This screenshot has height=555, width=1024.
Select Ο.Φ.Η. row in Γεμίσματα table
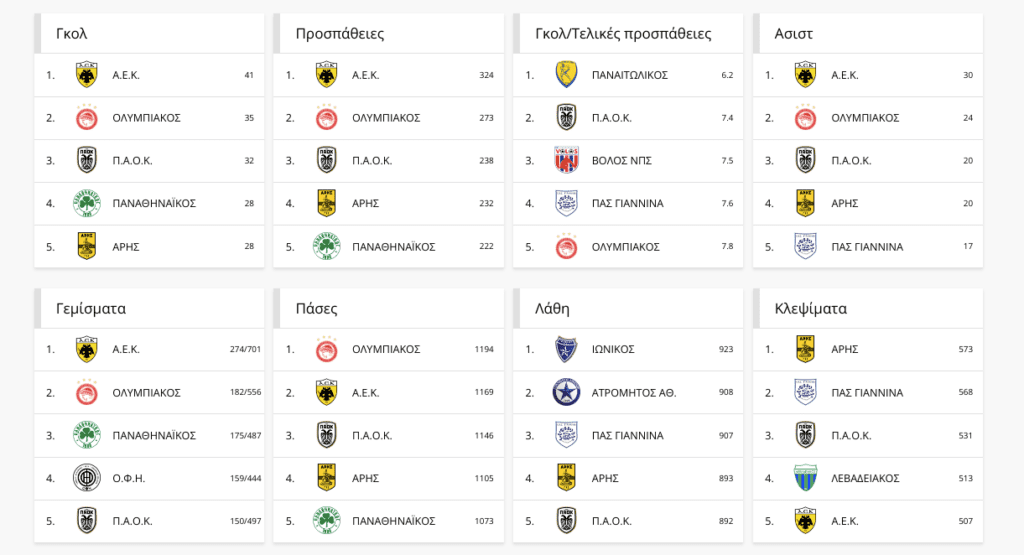(x=150, y=478)
